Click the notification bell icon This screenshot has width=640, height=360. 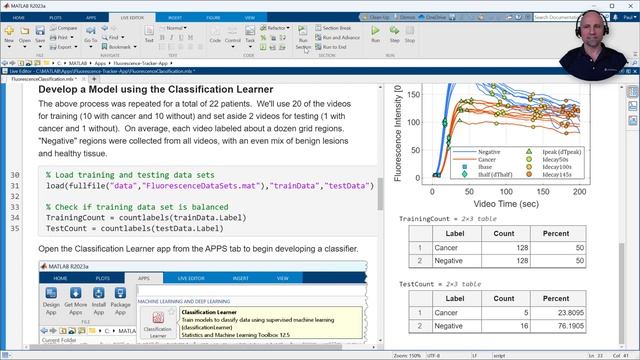point(615,17)
